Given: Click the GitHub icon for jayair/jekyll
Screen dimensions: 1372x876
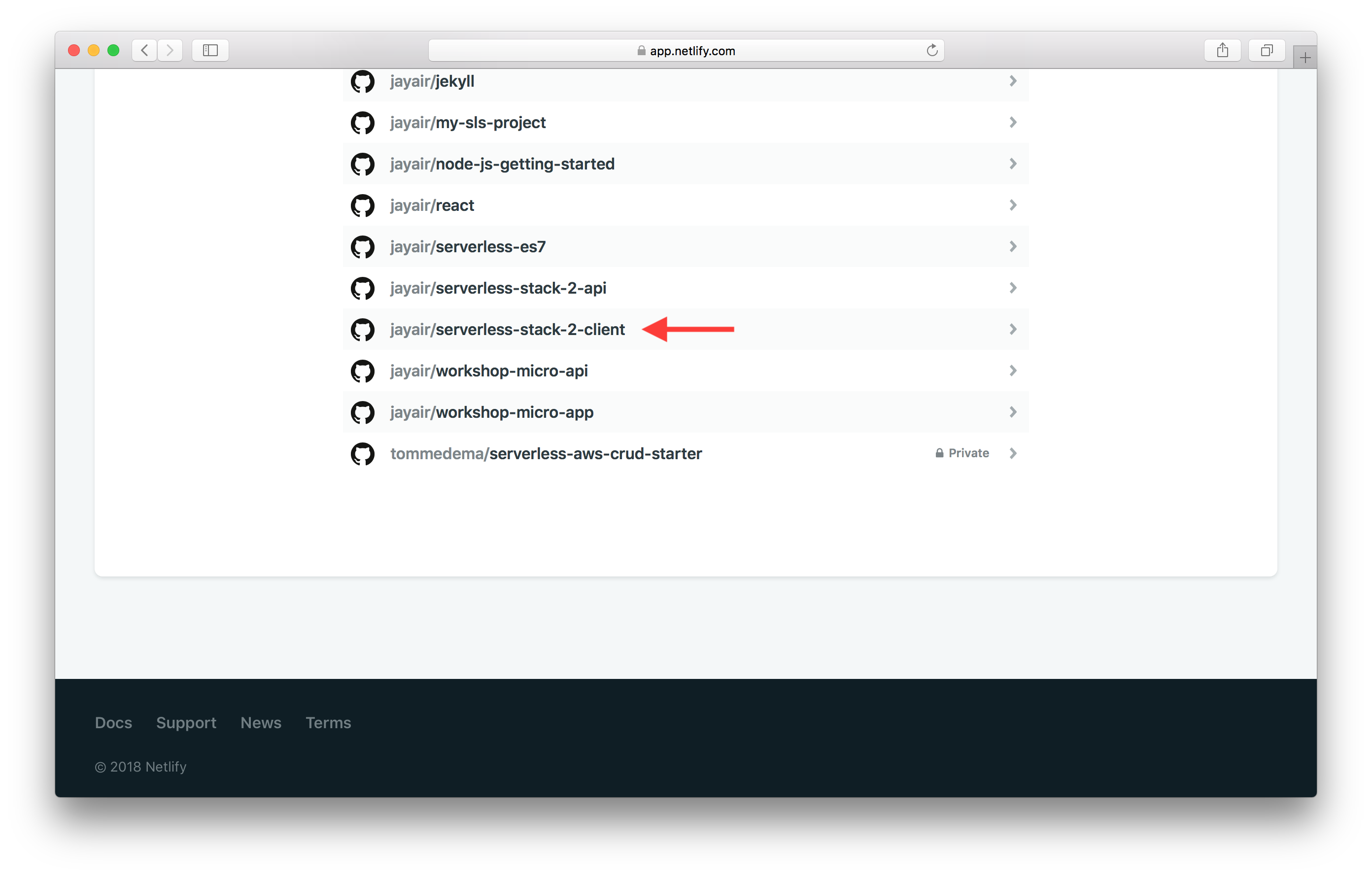Looking at the screenshot, I should 362,82.
